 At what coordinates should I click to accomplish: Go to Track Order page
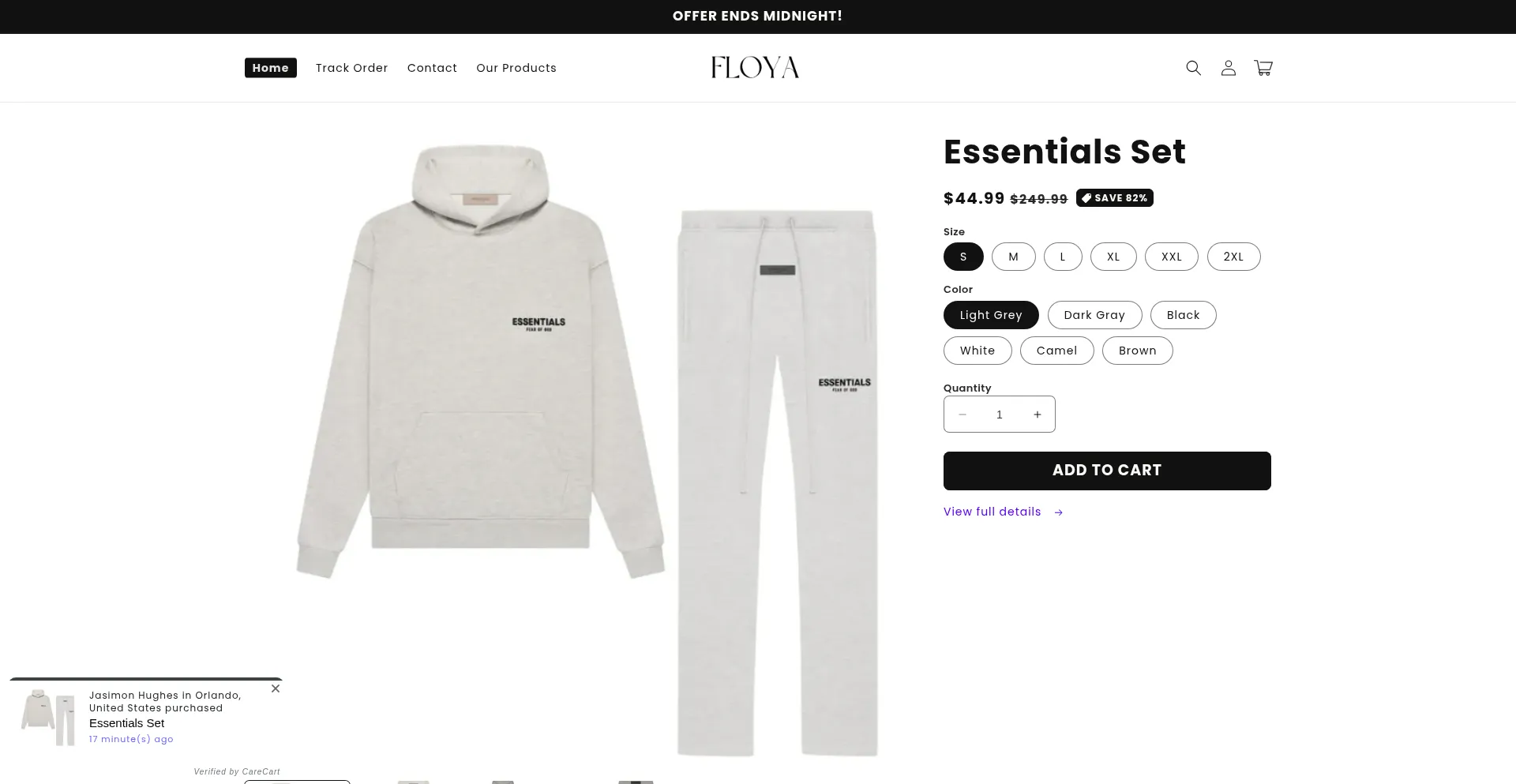point(351,68)
